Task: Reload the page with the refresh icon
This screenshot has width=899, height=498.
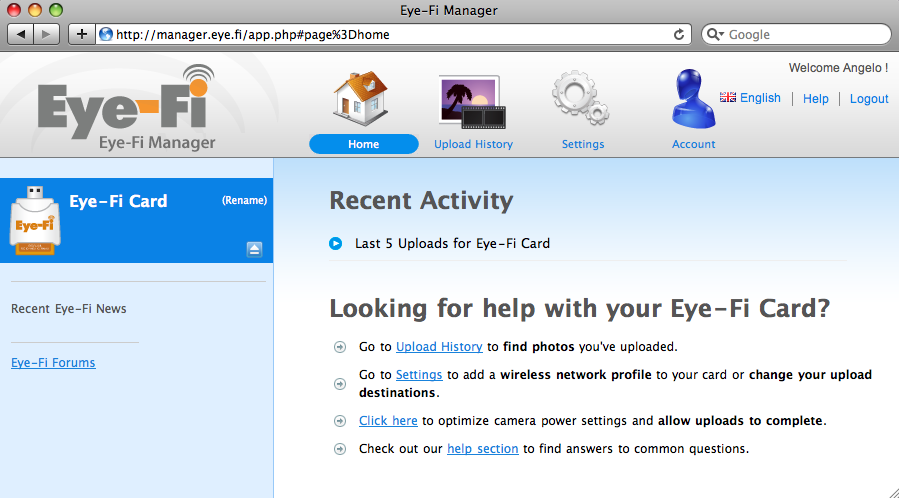Action: 679,34
